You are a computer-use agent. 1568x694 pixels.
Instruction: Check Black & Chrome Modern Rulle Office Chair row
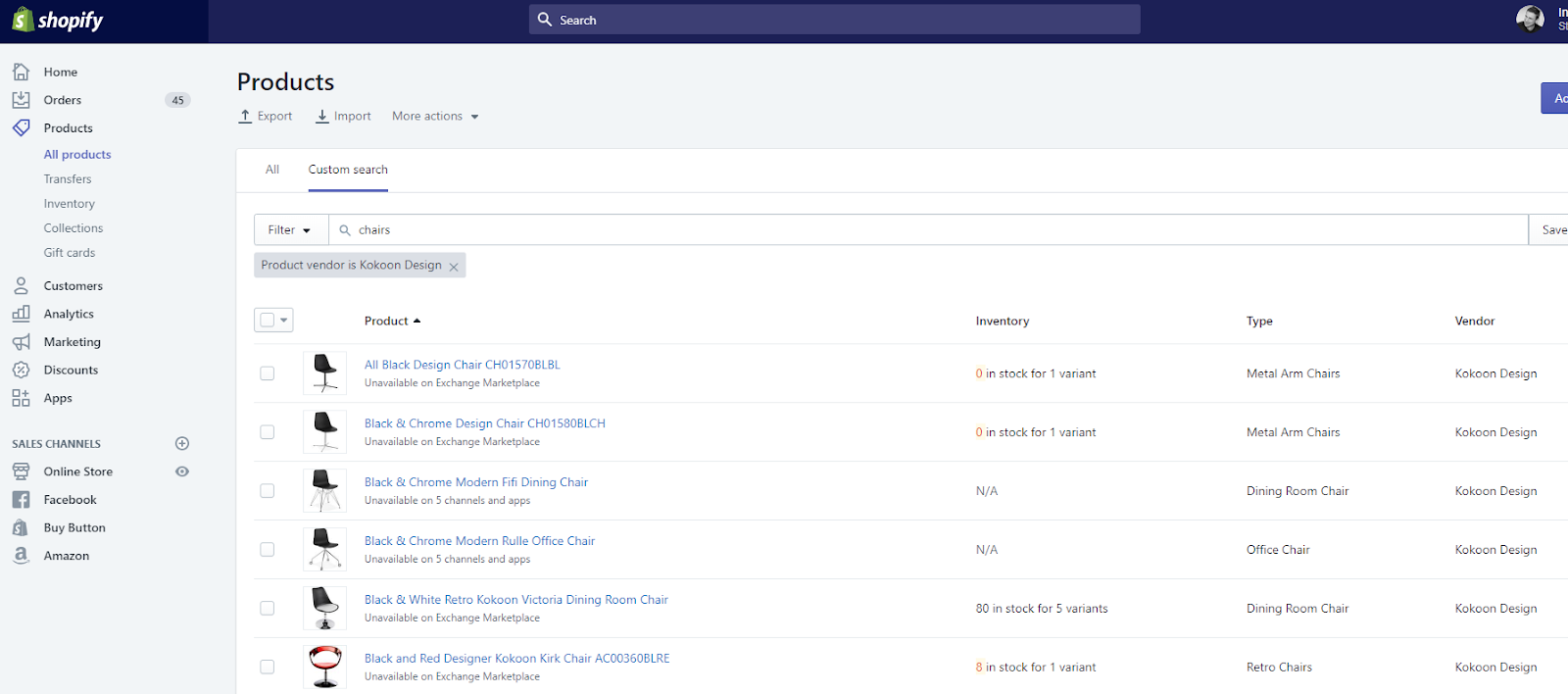tap(267, 550)
